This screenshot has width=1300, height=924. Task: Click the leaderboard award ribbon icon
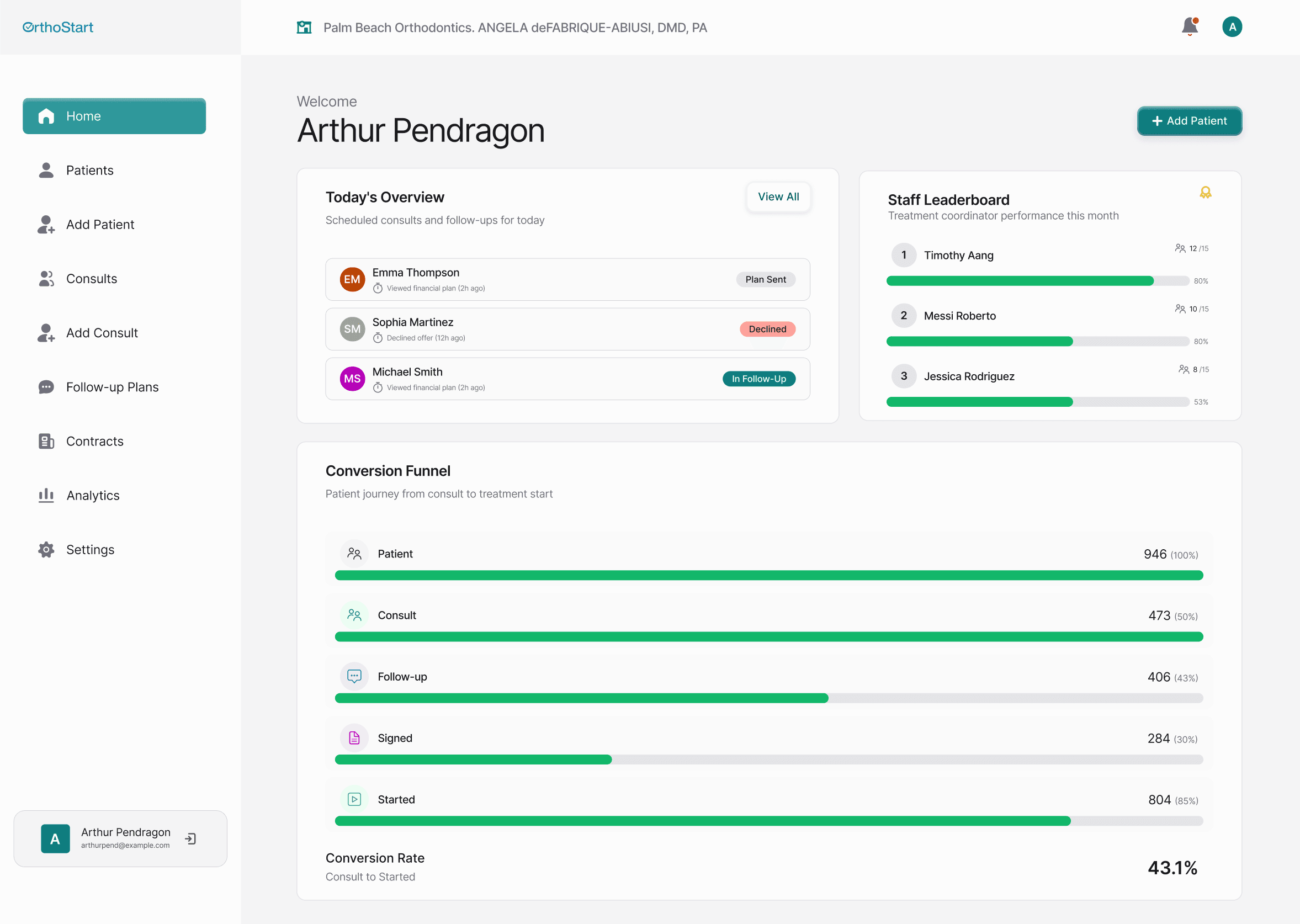click(1205, 192)
